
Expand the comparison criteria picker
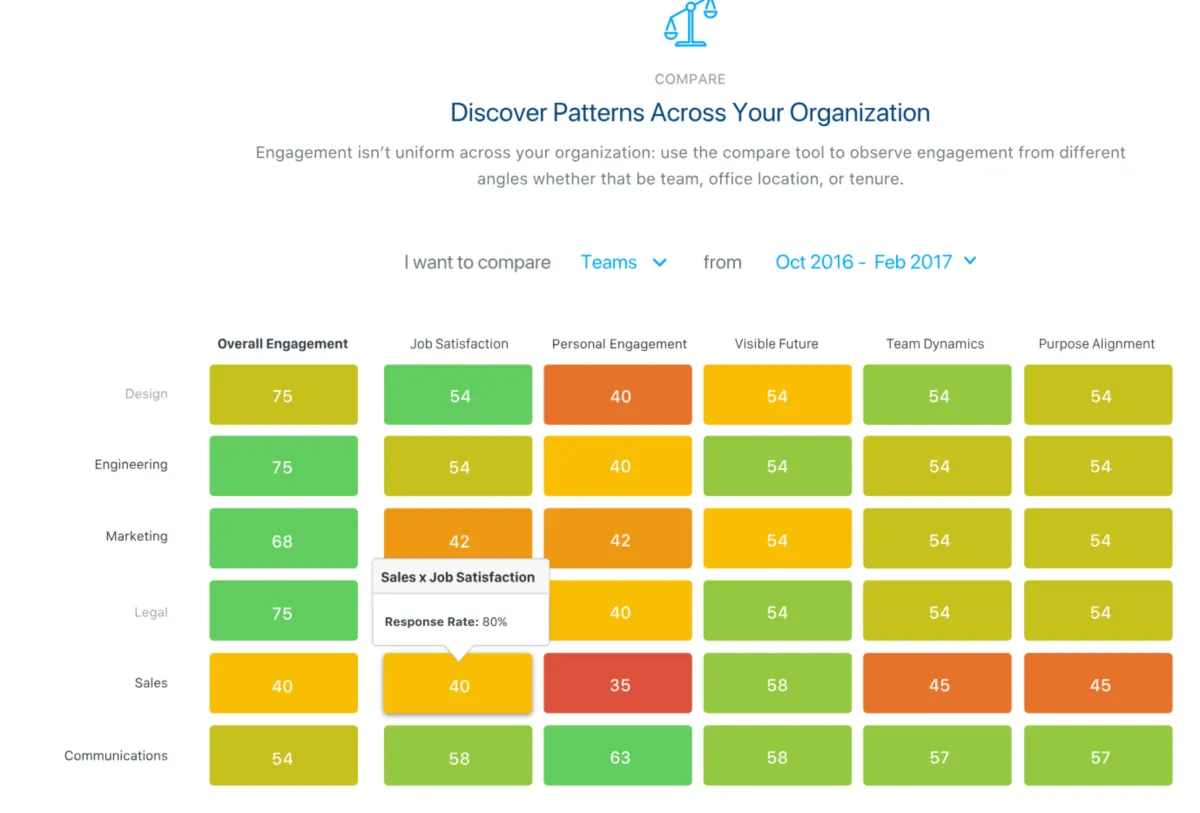click(x=624, y=262)
